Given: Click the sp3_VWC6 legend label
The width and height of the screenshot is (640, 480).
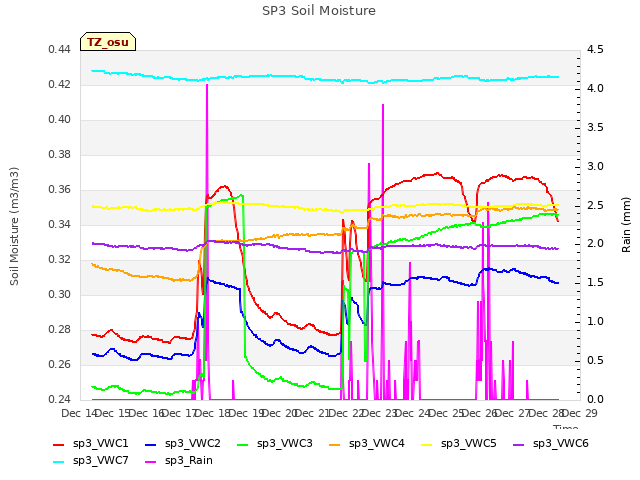Looking at the screenshot, I should pyautogui.click(x=560, y=444).
